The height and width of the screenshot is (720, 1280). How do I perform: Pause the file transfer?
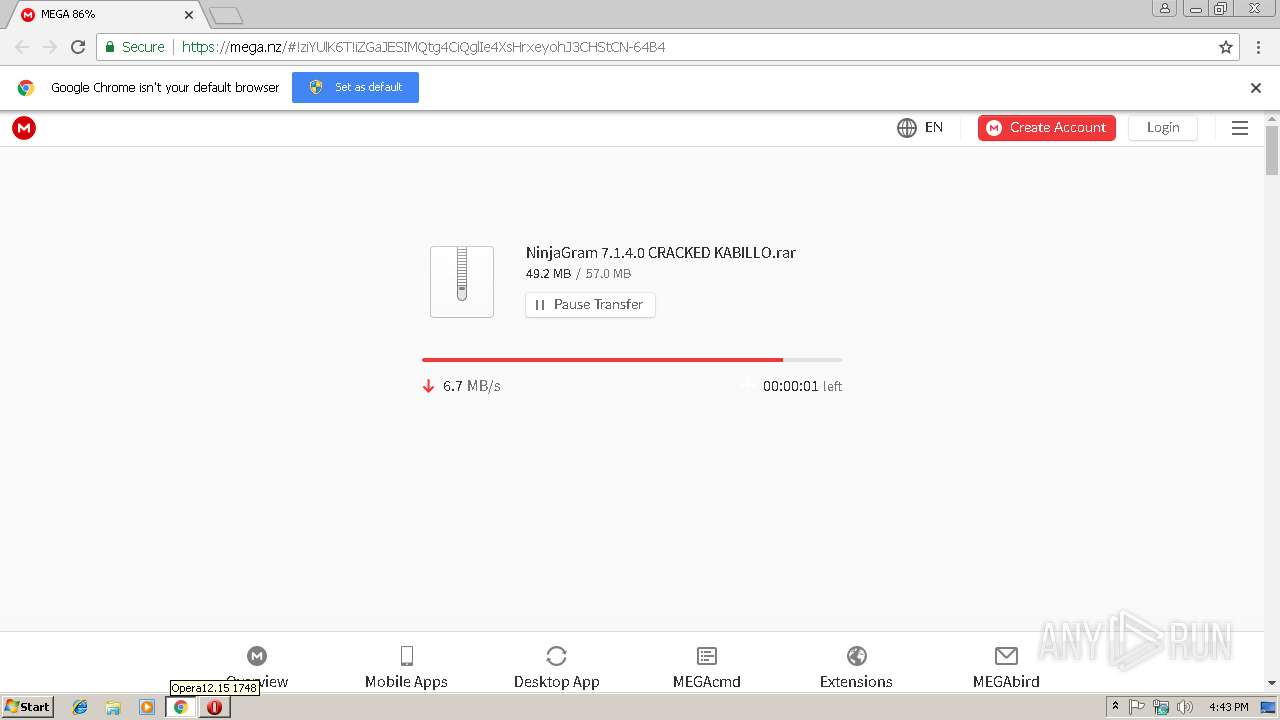(x=590, y=304)
